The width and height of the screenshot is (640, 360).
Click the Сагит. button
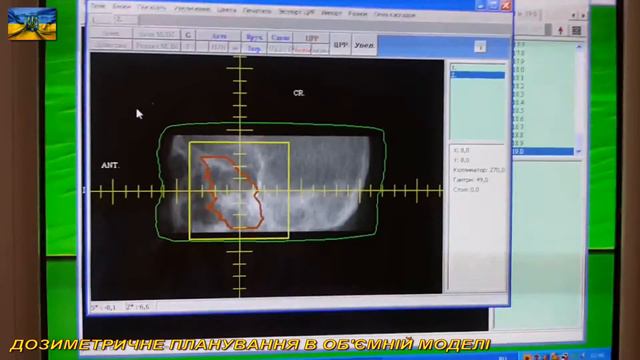click(x=280, y=38)
